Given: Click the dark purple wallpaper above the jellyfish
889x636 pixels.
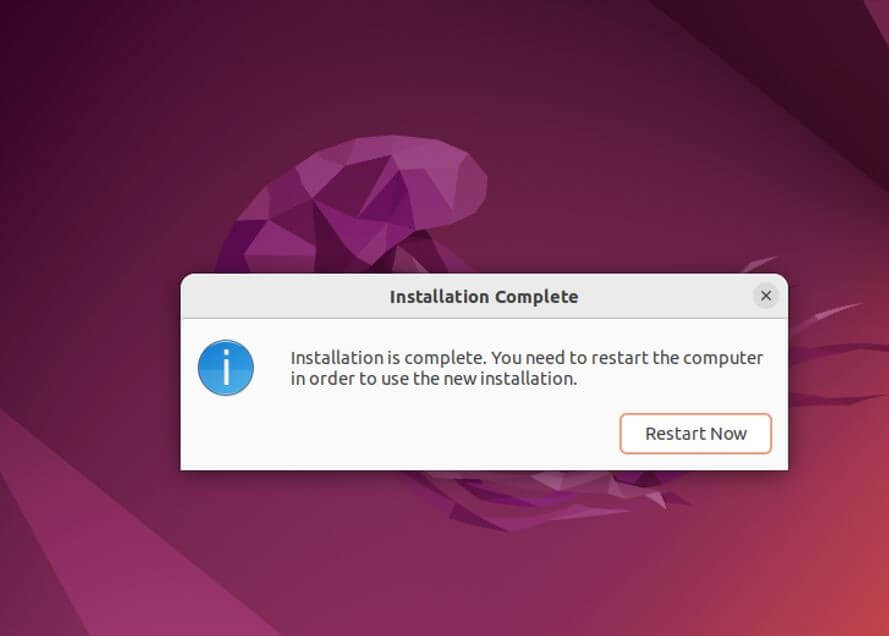Looking at the screenshot, I should coord(397,68).
